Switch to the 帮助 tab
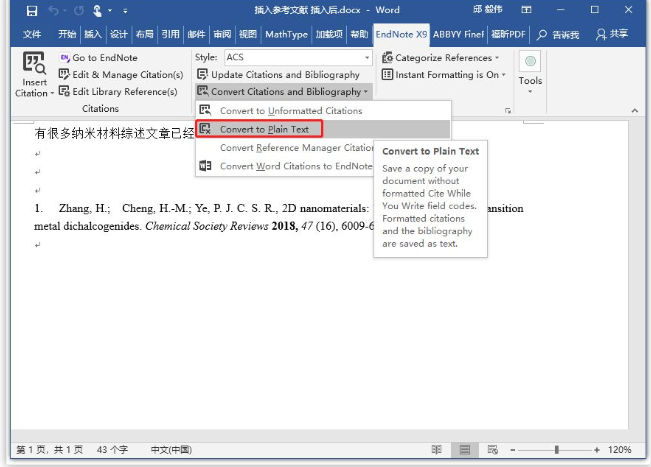Screen dimensions: 651x467 pyautogui.click(x=359, y=34)
